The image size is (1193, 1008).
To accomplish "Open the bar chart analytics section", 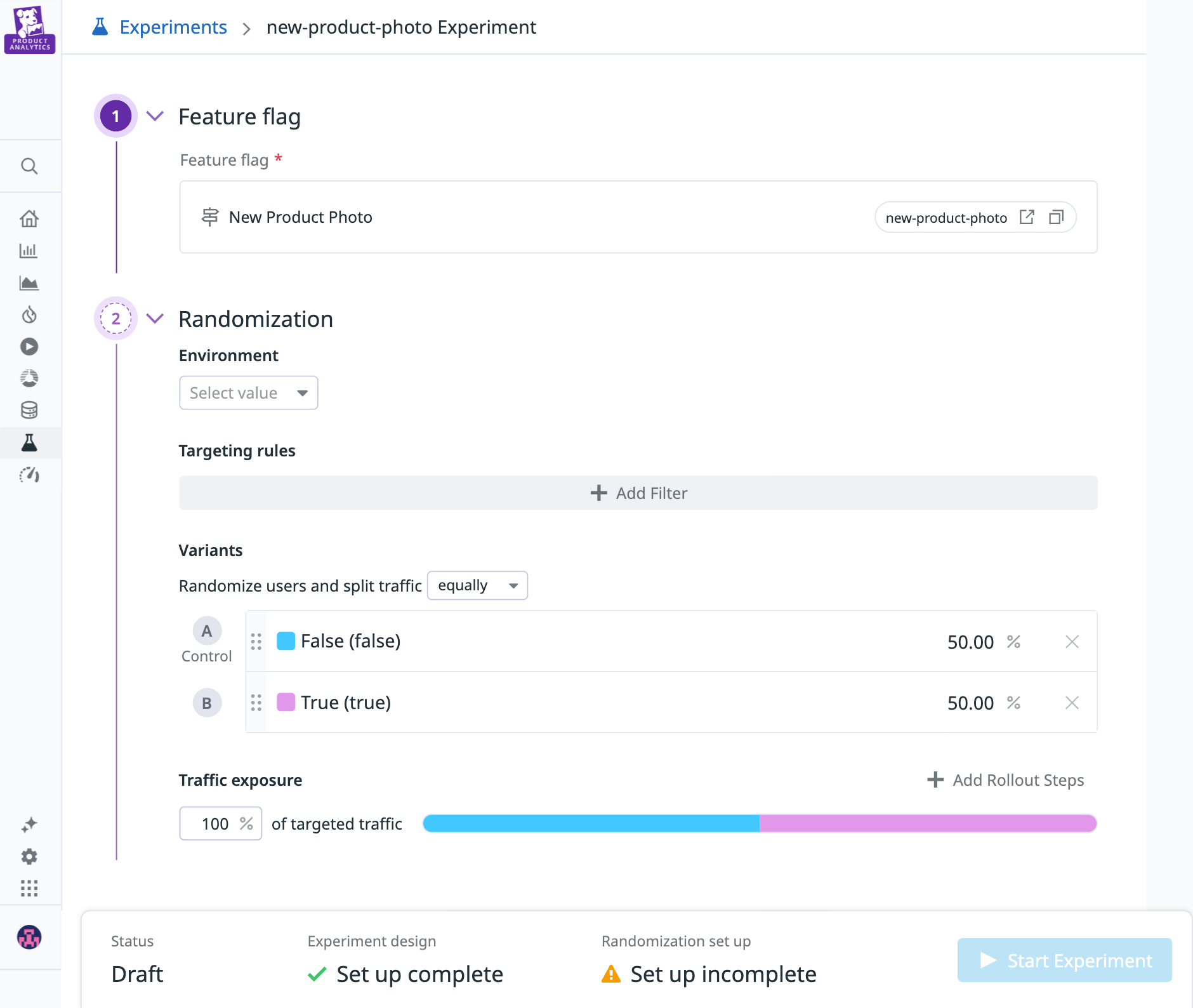I will point(29,251).
